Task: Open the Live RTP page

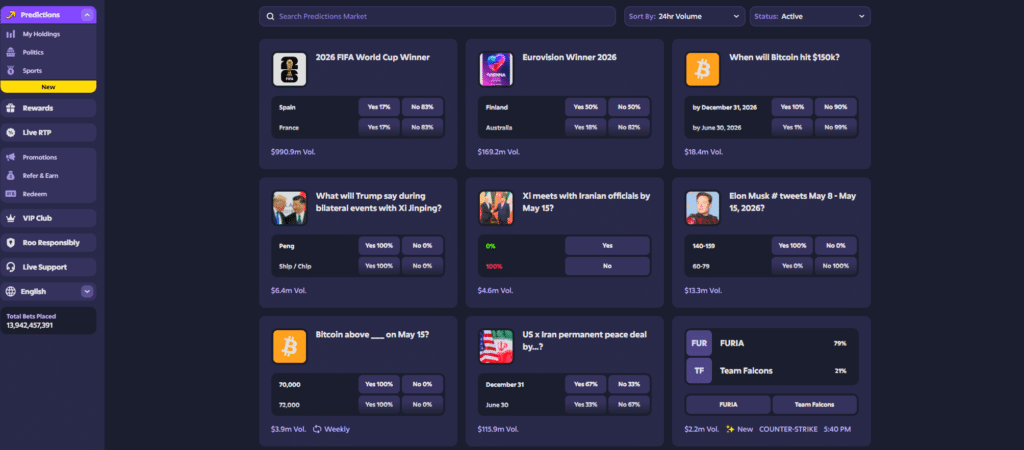Action: tap(48, 133)
